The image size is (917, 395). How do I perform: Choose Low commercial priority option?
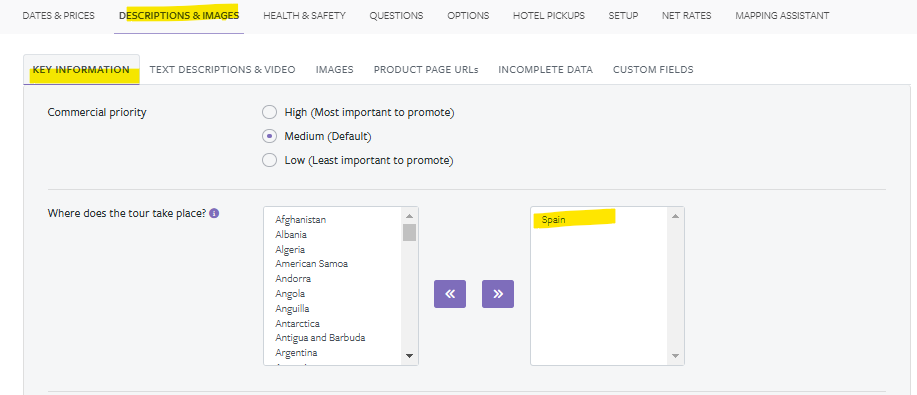269,160
